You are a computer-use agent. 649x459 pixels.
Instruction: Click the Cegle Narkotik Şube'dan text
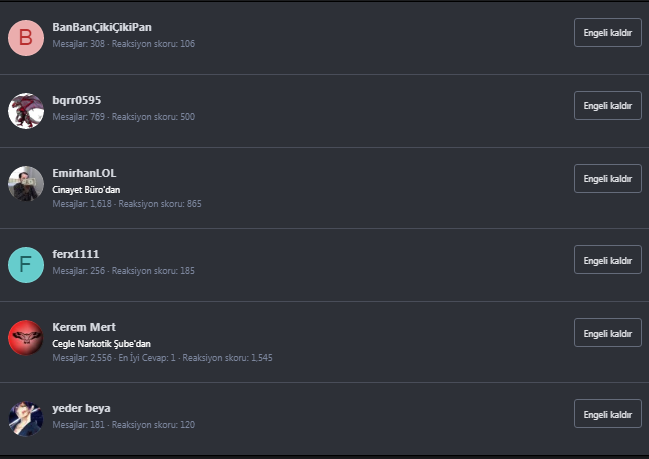click(x=101, y=343)
